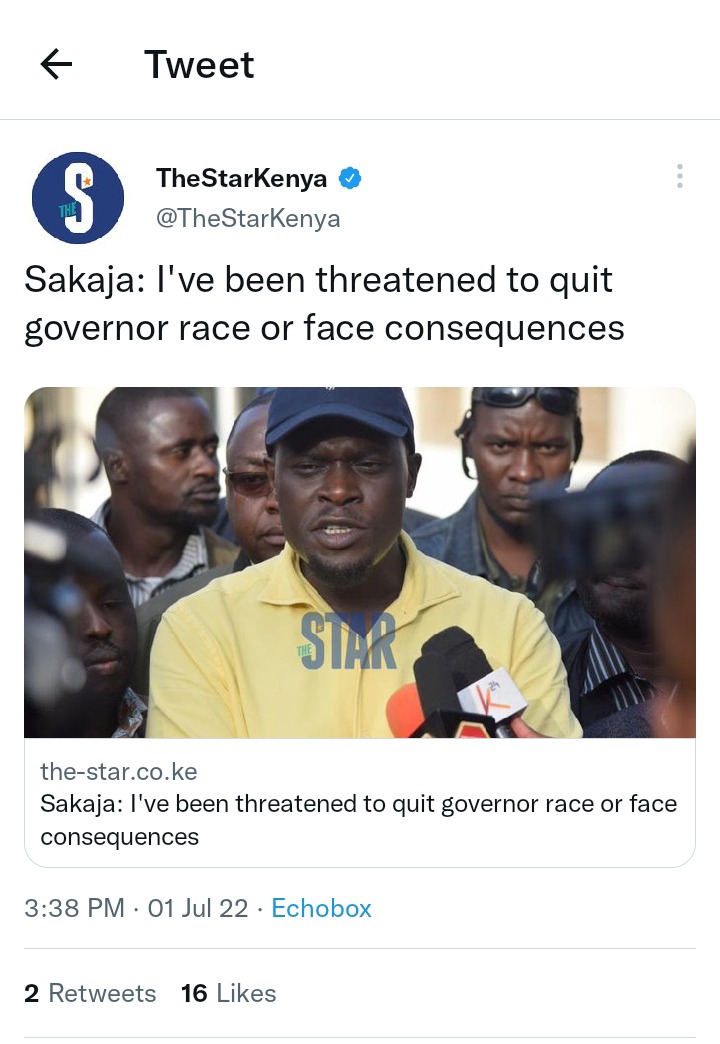View the 2 Retweets list

90,993
